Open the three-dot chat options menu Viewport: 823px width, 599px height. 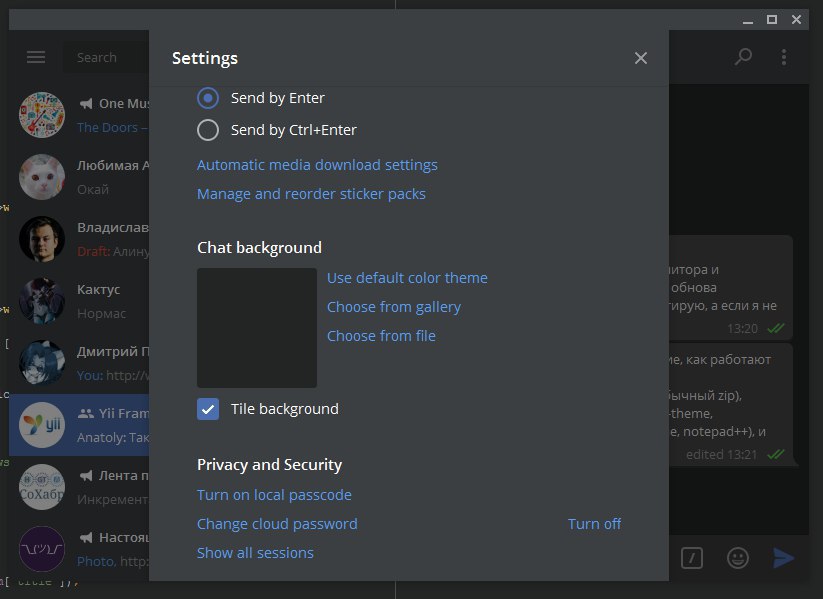coord(784,57)
